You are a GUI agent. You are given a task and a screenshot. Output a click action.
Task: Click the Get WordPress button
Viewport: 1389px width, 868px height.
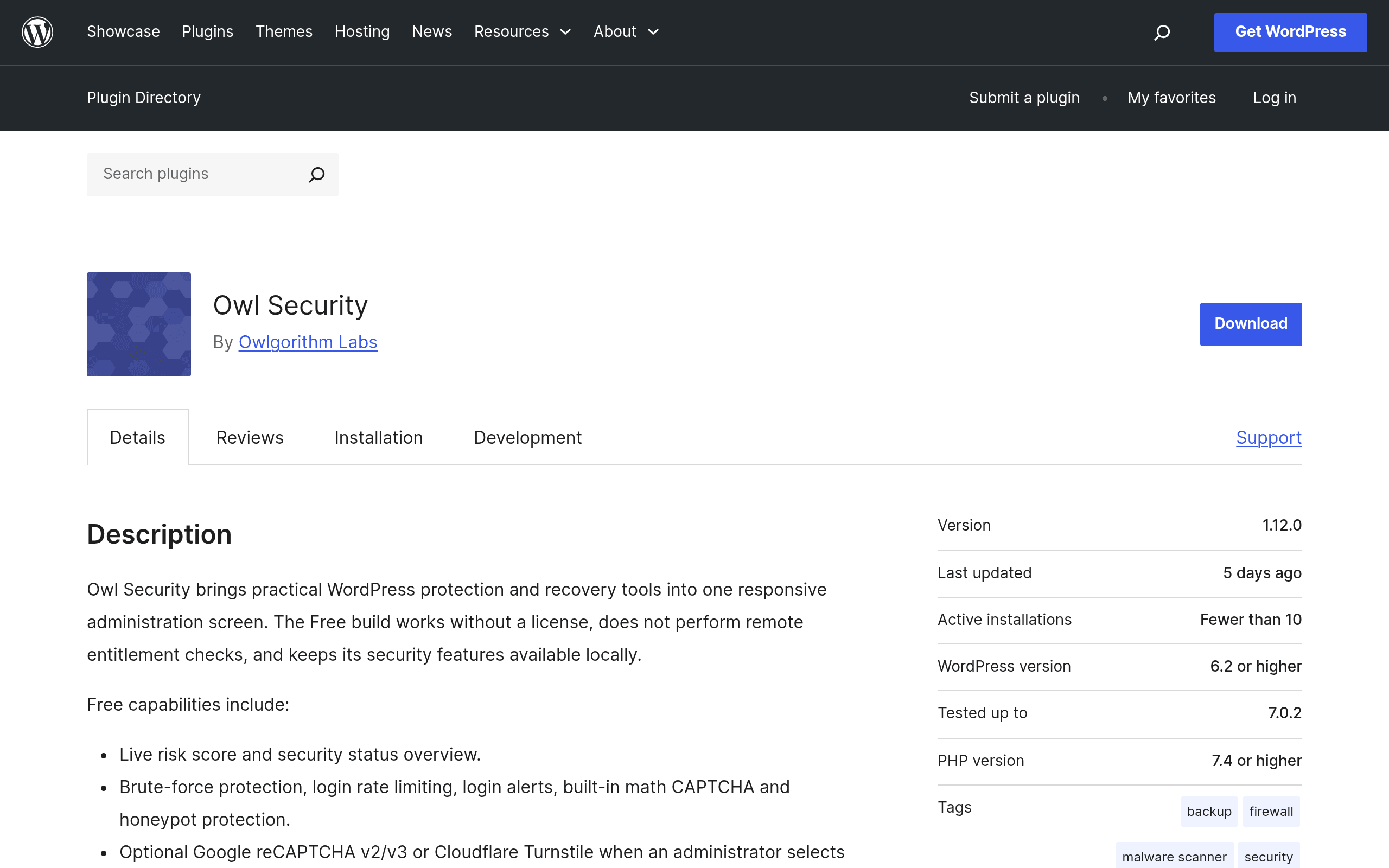(1290, 32)
